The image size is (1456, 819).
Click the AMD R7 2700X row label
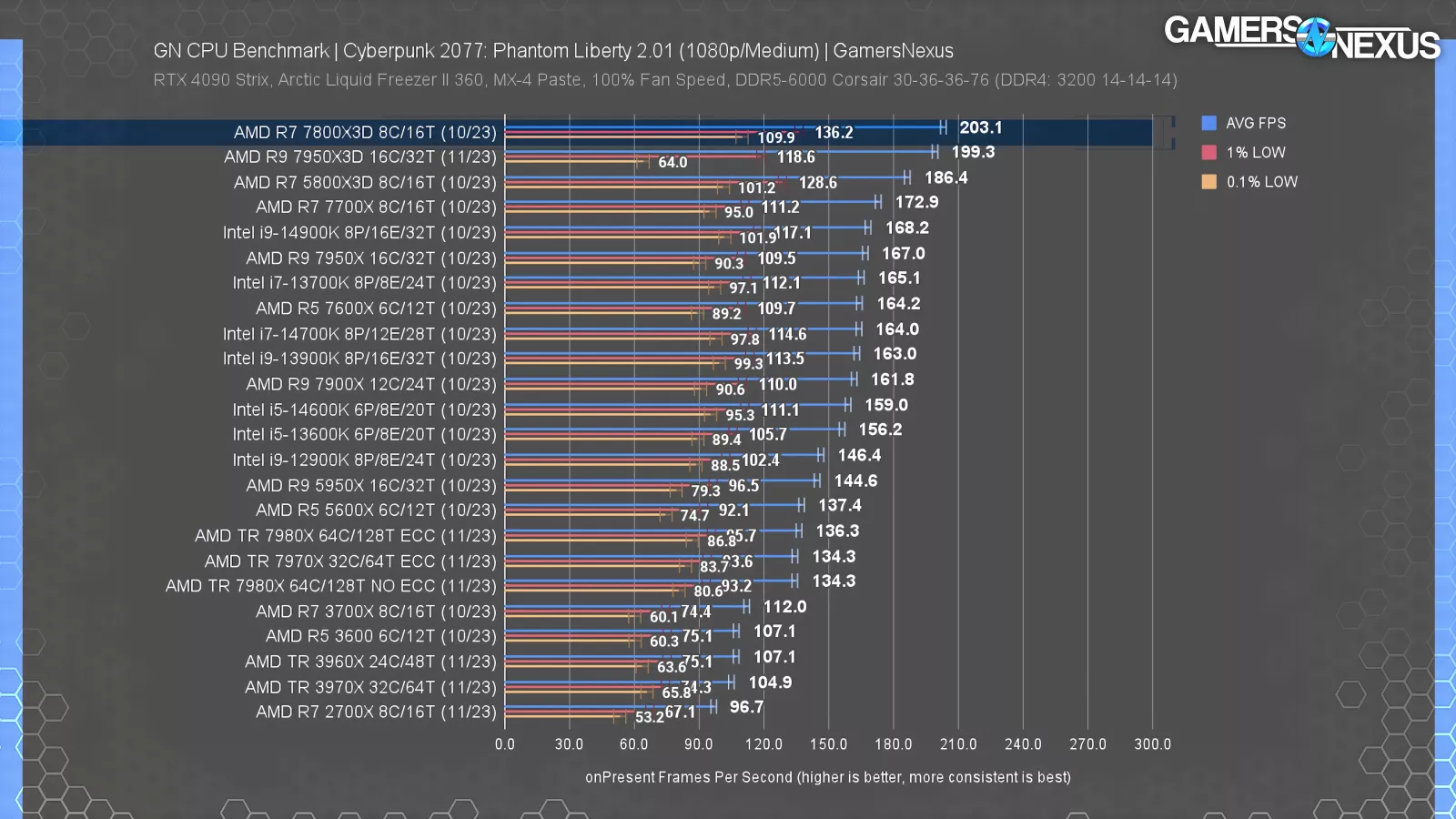pos(376,712)
